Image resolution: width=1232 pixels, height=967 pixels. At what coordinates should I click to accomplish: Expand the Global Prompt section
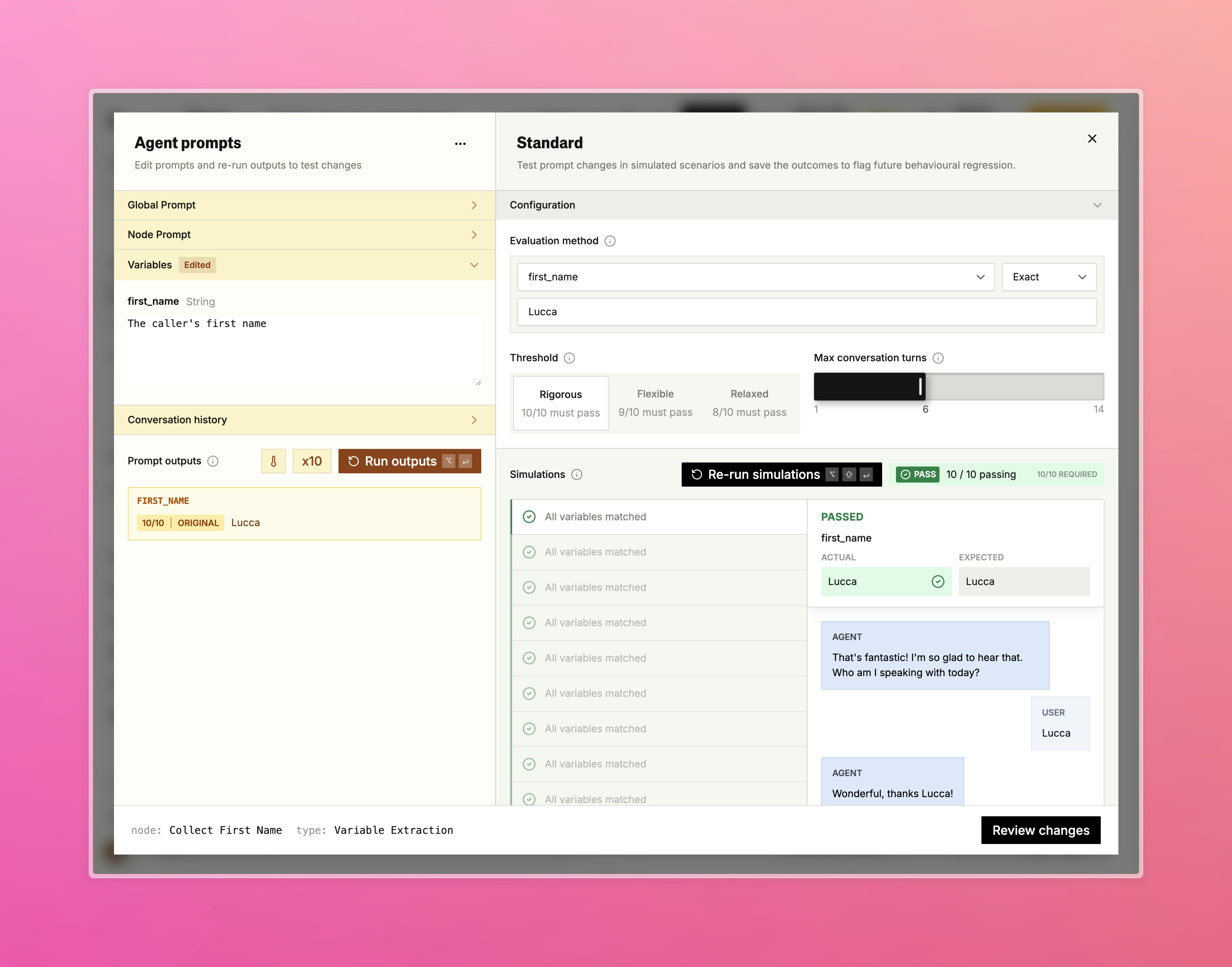[x=304, y=205]
